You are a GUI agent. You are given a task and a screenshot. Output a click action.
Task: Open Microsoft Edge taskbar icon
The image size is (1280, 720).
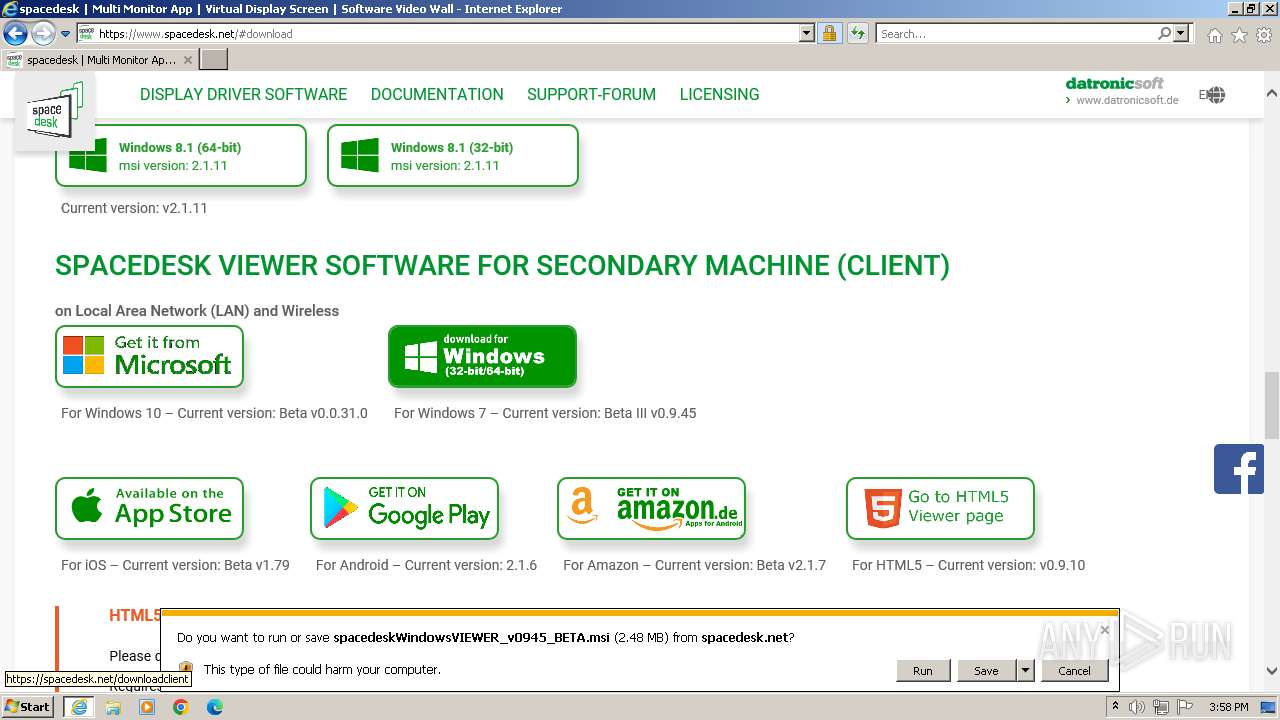point(215,707)
